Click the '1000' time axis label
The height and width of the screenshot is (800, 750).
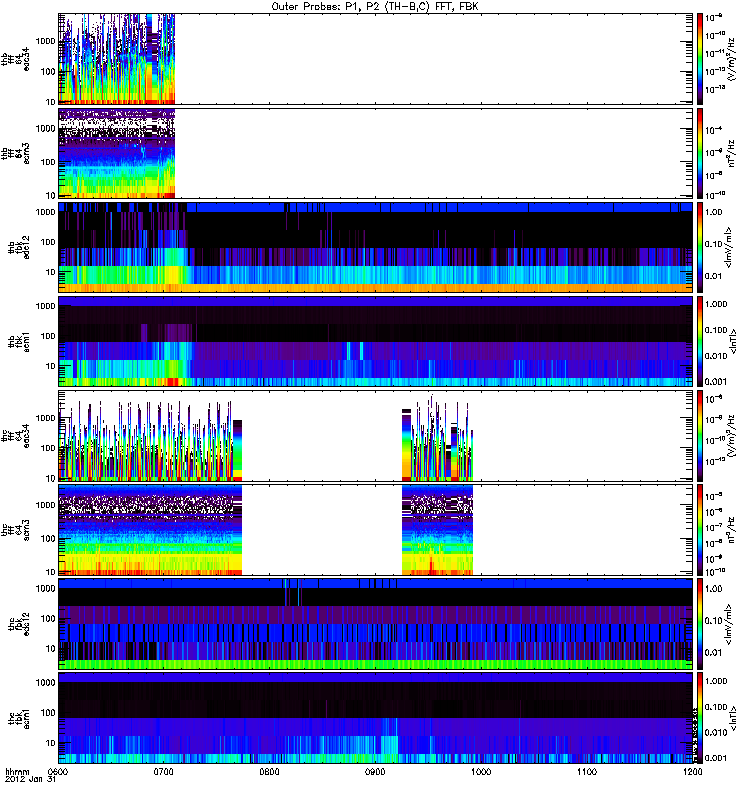click(x=481, y=771)
